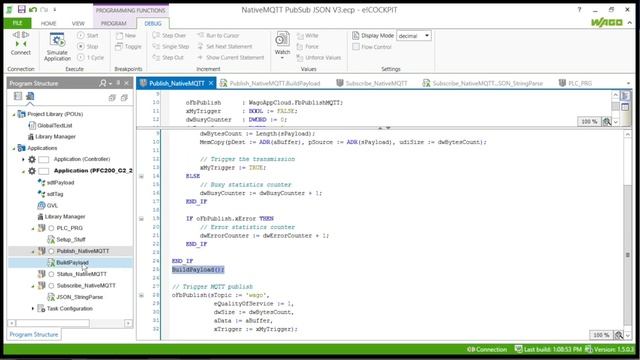Open the Watch tool icon

pos(282,40)
